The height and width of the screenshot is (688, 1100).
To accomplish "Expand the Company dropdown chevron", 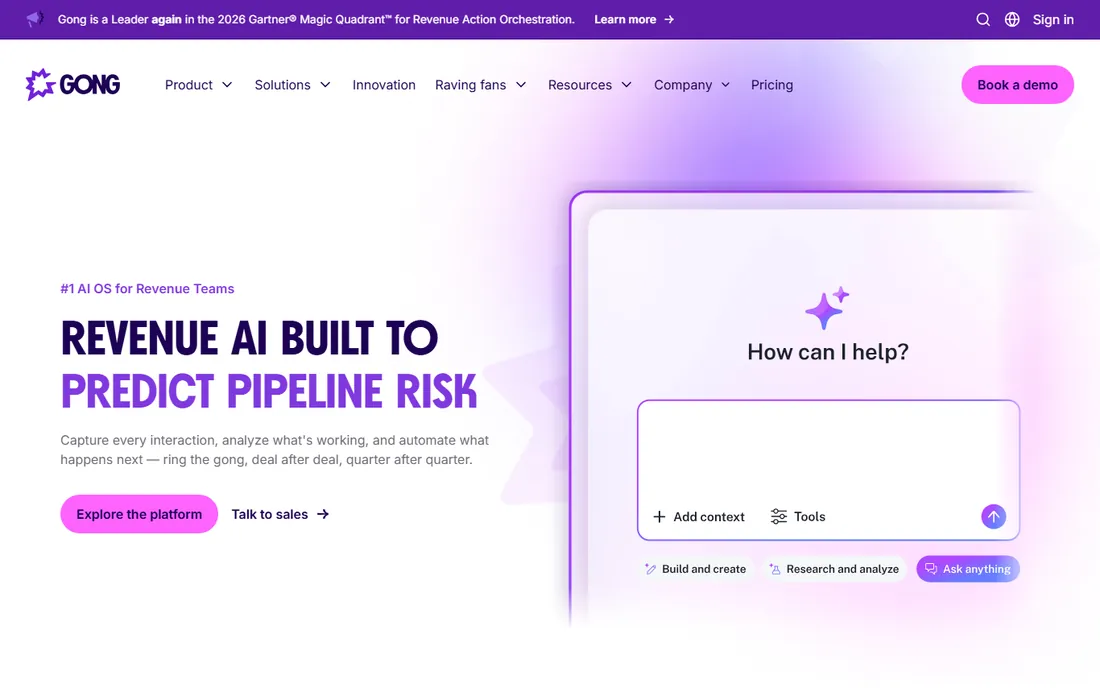I will pos(725,85).
